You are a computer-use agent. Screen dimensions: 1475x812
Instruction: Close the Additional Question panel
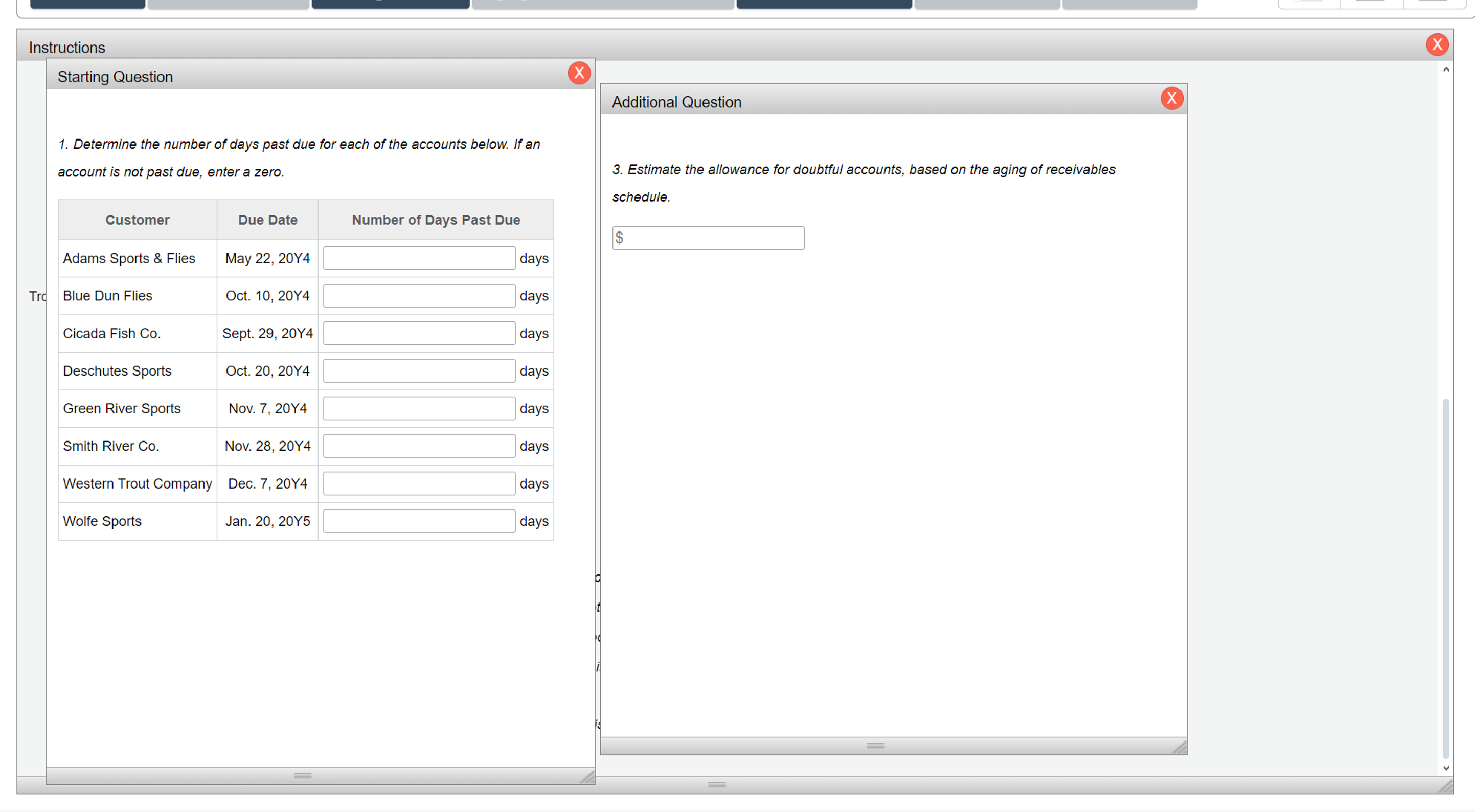click(1171, 99)
